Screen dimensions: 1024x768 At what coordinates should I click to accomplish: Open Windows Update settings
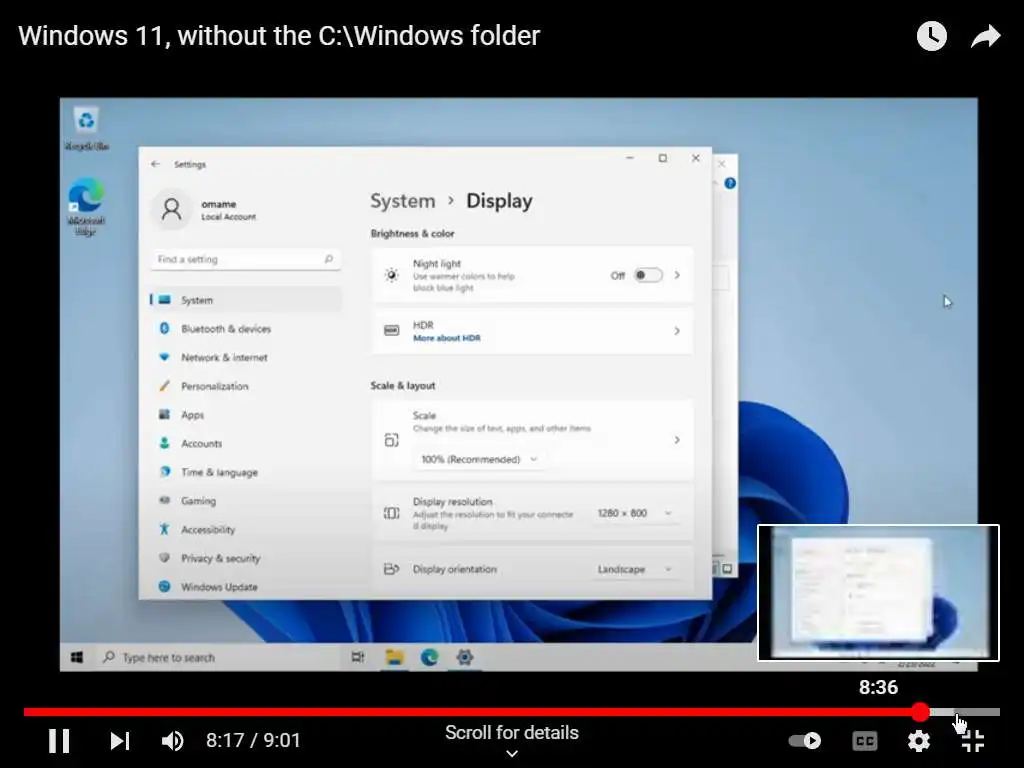(246, 586)
